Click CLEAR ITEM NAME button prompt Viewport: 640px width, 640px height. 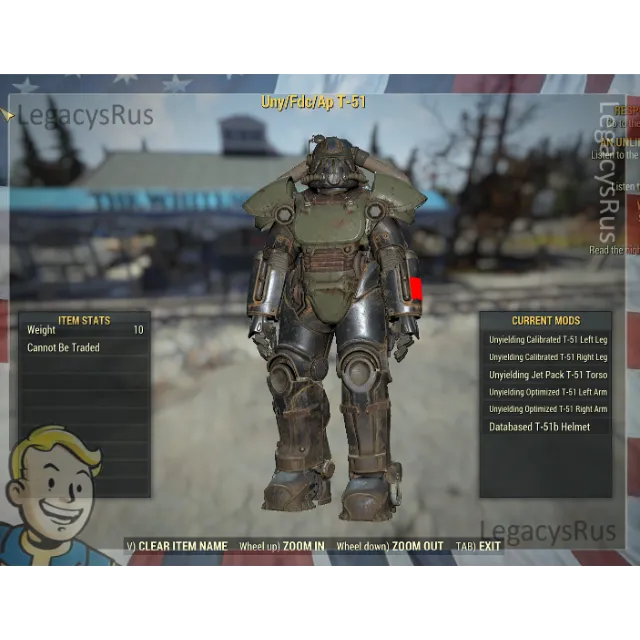177,546
